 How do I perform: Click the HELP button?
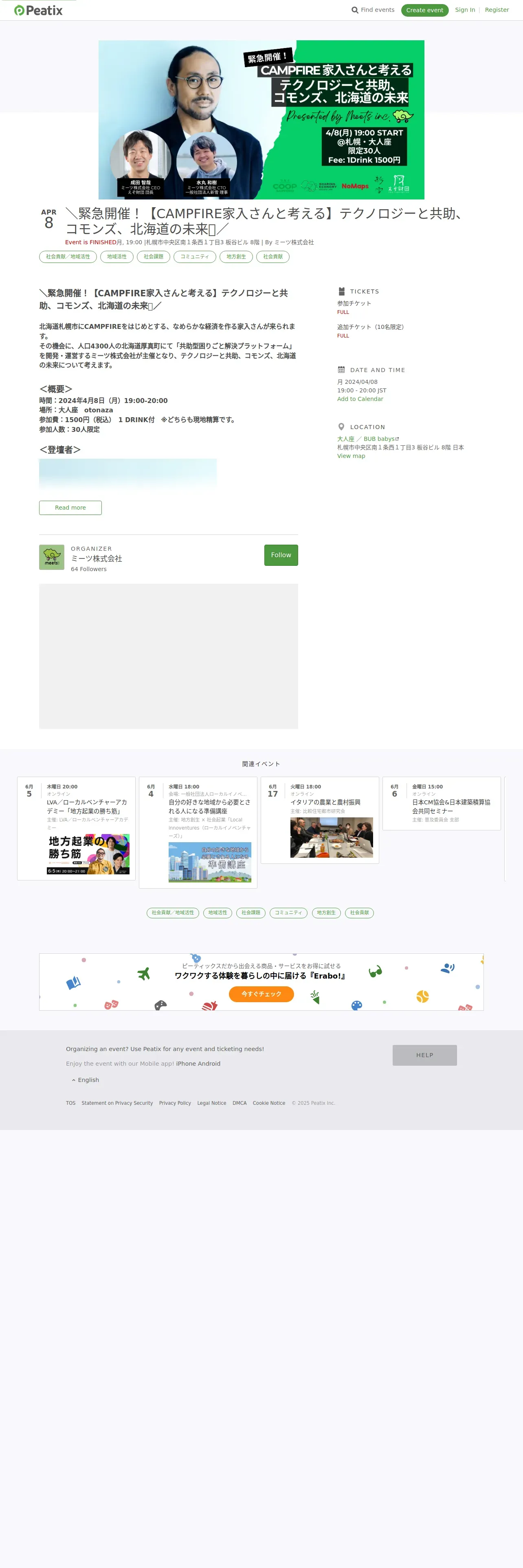coord(424,1056)
